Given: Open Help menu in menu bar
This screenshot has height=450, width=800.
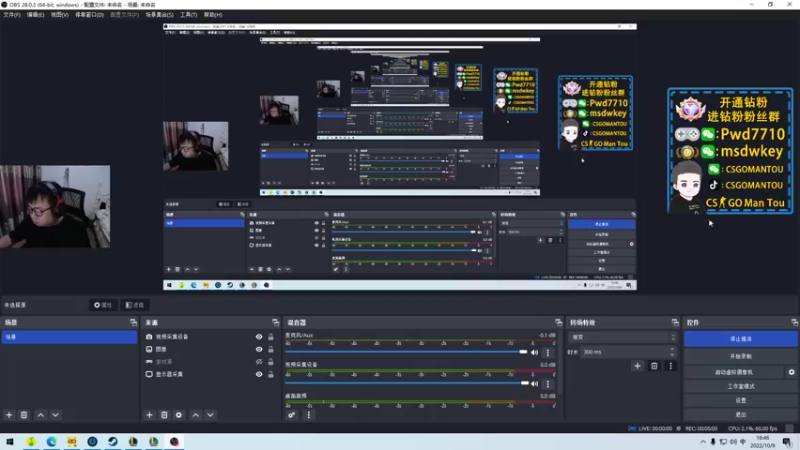Looking at the screenshot, I should tap(213, 15).
